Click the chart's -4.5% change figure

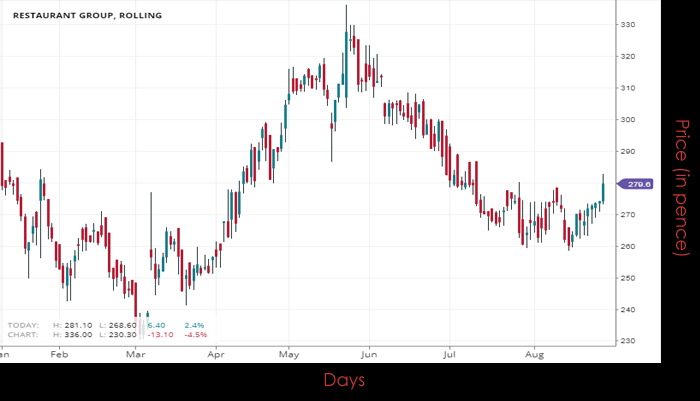pyautogui.click(x=194, y=334)
